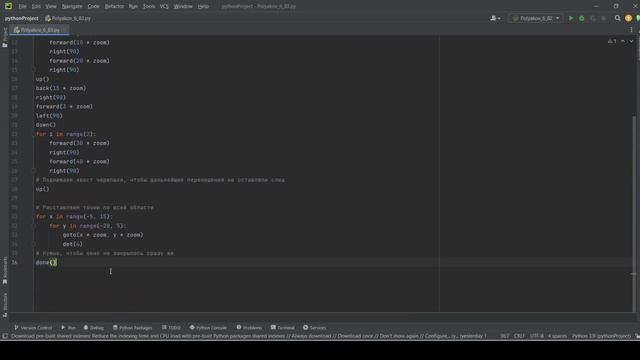The height and width of the screenshot is (360, 640).
Task: Click on the dot(4) code line
Action: point(73,244)
